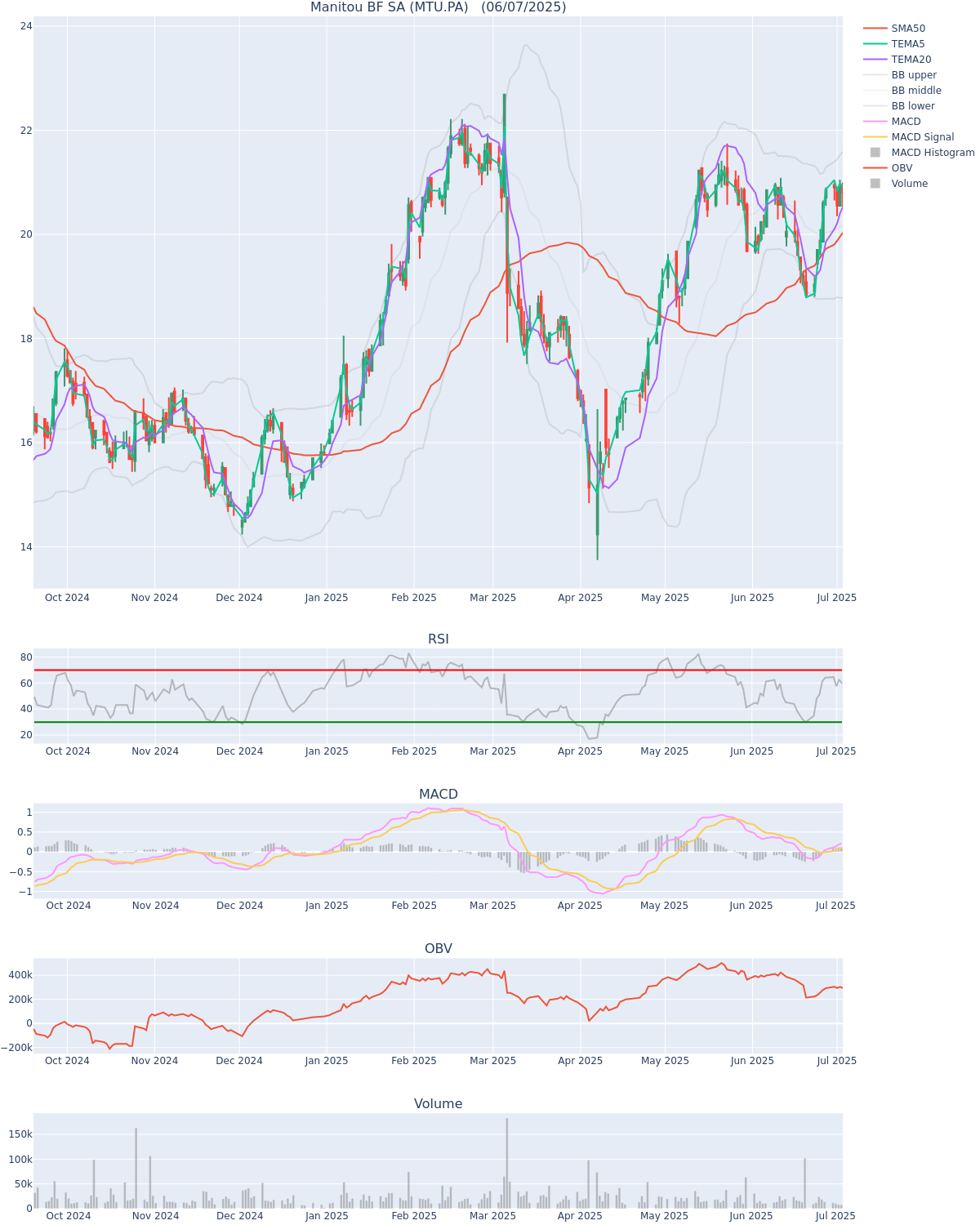Click Jan 2025 on the MACD chart axis
The width and height of the screenshot is (980, 1225).
(x=327, y=906)
